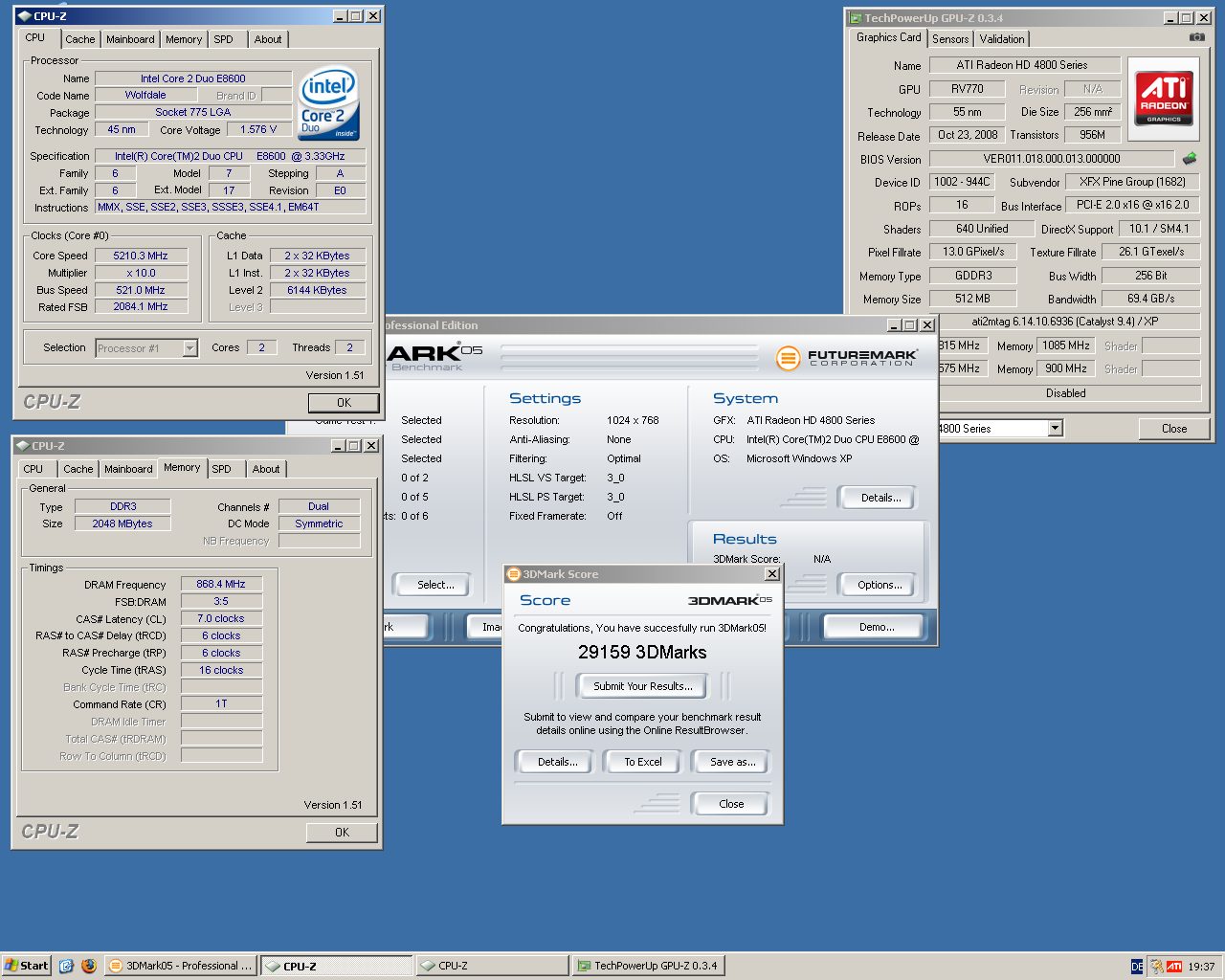Click the taskbar clock showing 19:37
Viewport: 1225px width, 980px height.
click(1201, 967)
